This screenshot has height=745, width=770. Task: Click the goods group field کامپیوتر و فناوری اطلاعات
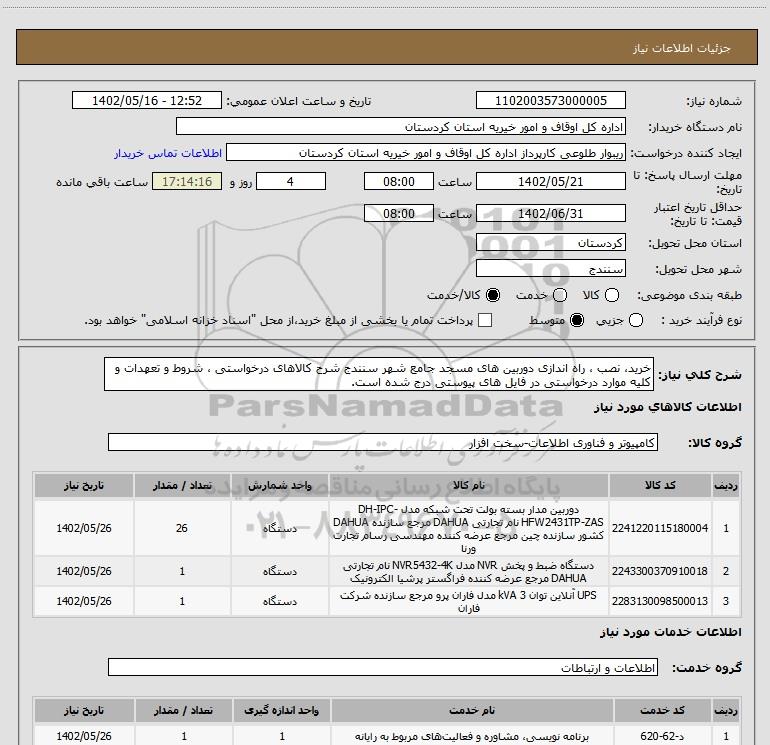383,442
